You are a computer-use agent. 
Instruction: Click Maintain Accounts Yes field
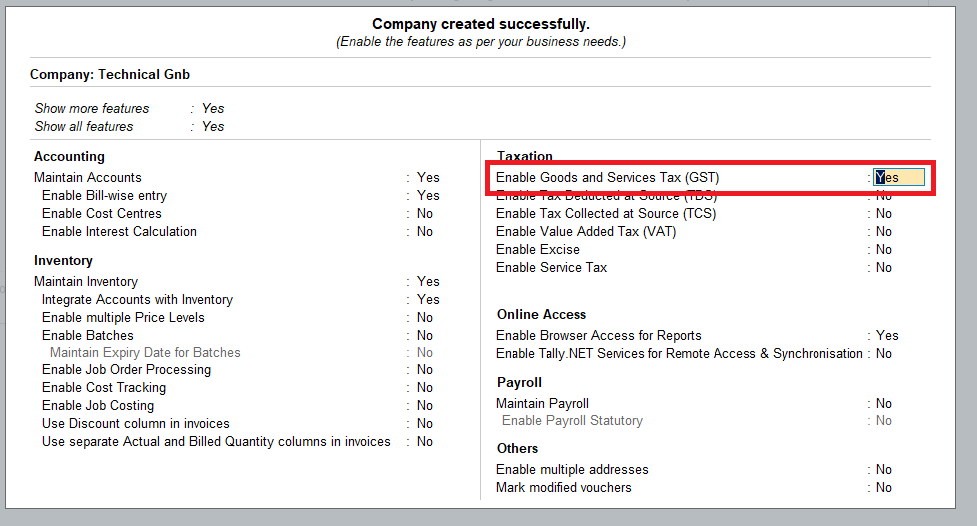[428, 177]
